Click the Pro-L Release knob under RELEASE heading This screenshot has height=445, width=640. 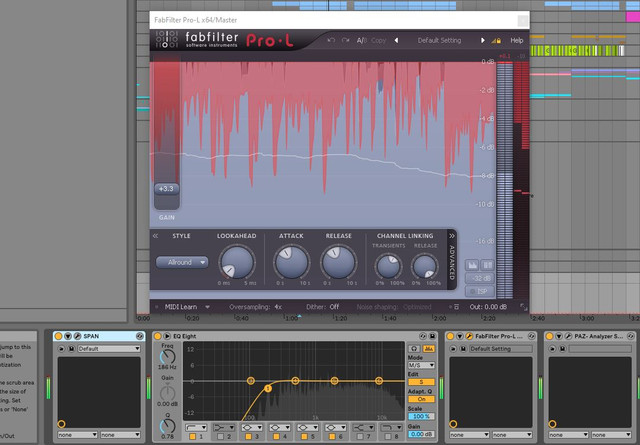pyautogui.click(x=338, y=263)
